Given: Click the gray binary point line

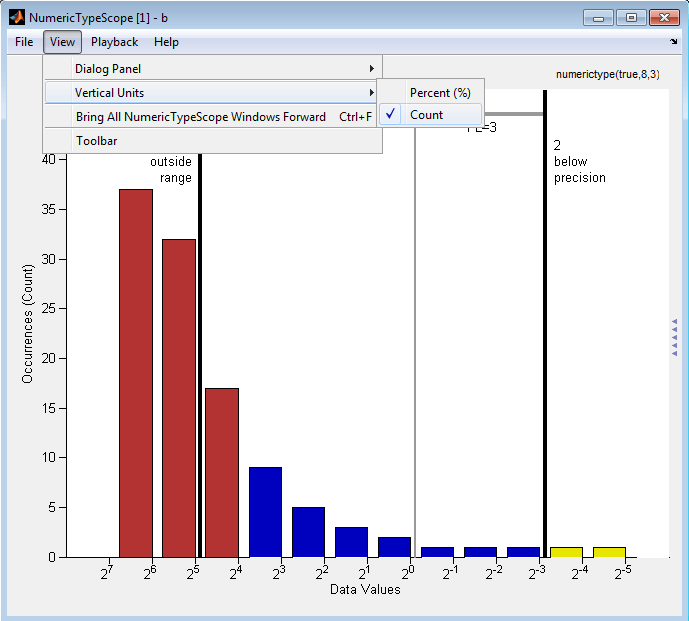Looking at the screenshot, I should coord(415,343).
